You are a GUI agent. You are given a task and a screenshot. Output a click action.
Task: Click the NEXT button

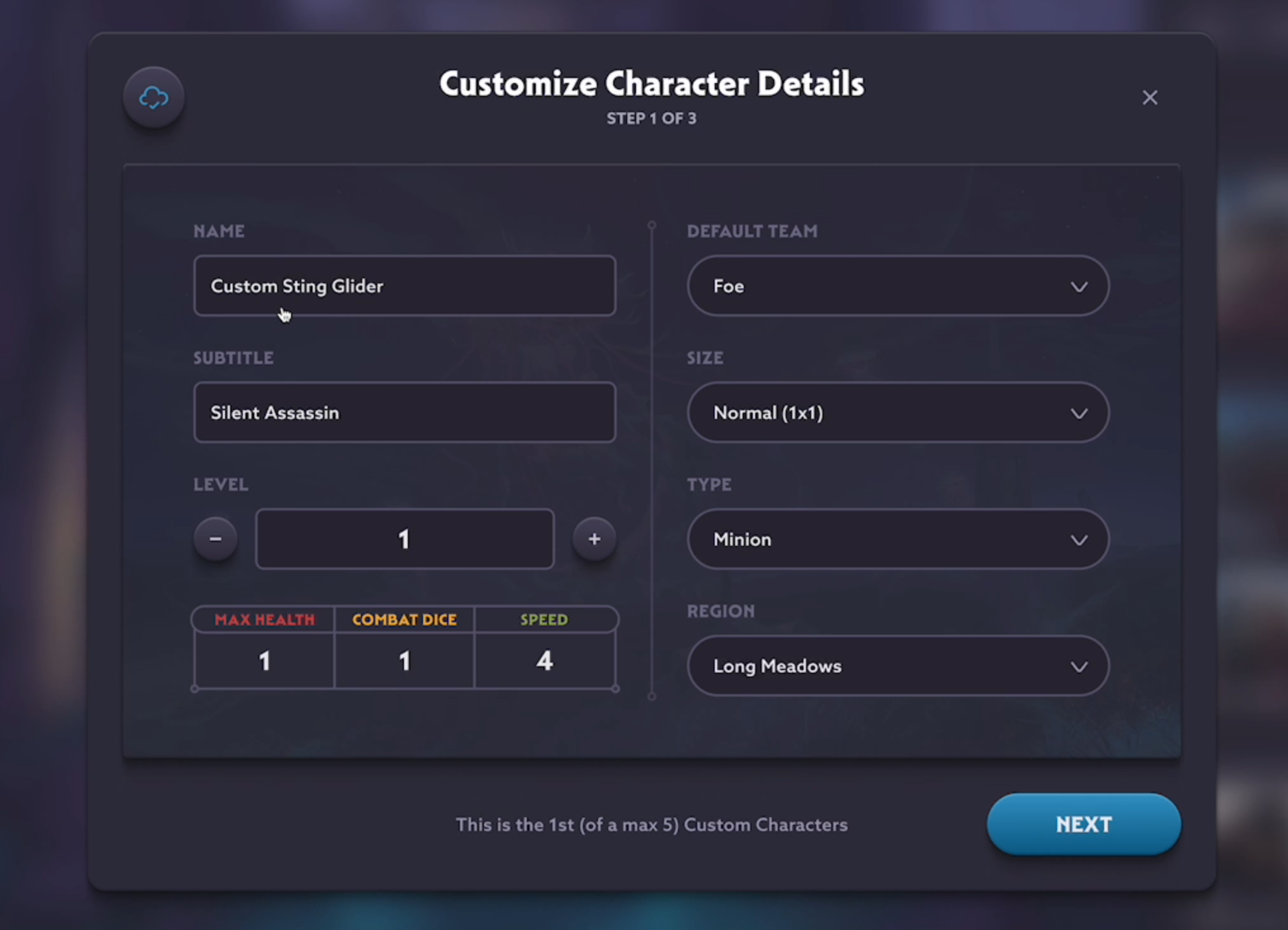pos(1083,824)
